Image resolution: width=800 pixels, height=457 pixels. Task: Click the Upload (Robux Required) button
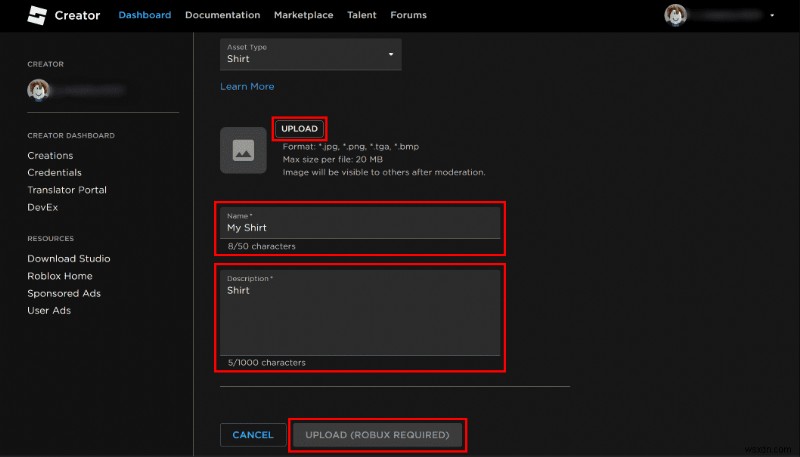point(377,435)
